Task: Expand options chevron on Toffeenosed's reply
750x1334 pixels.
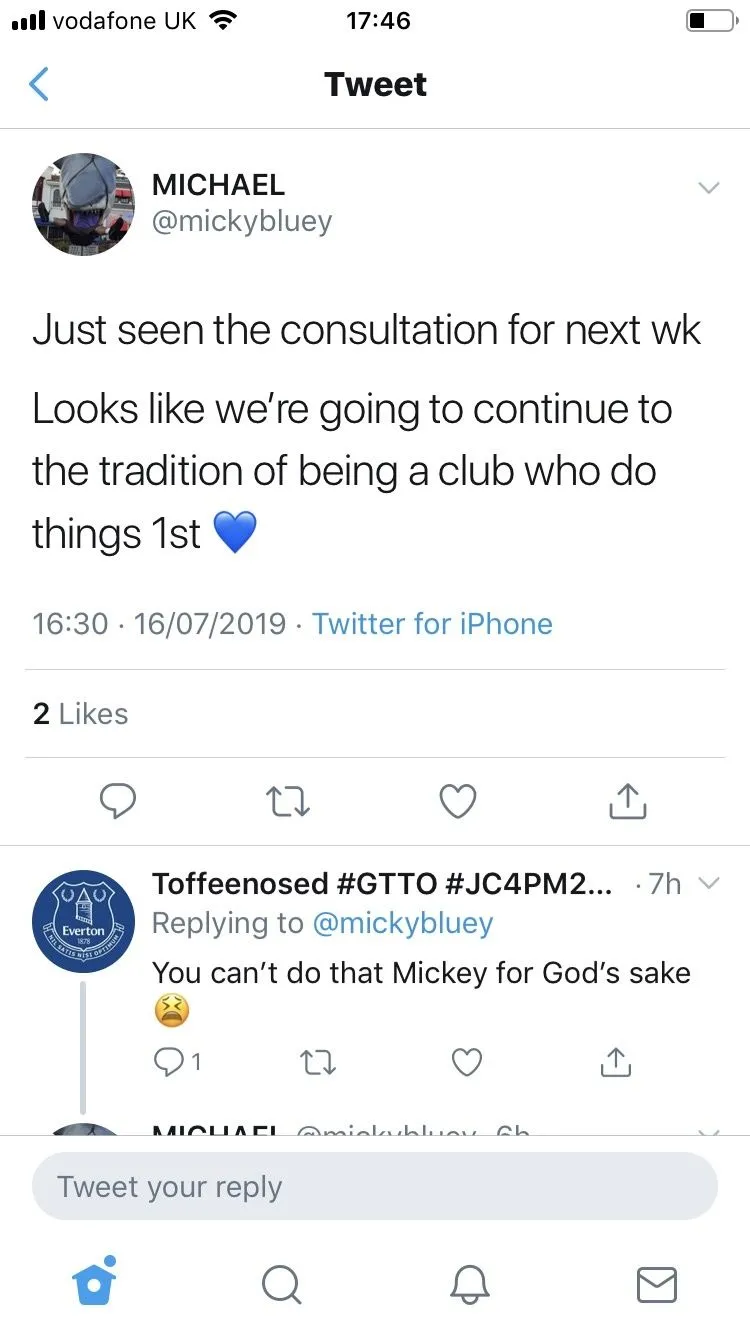Action: (708, 883)
